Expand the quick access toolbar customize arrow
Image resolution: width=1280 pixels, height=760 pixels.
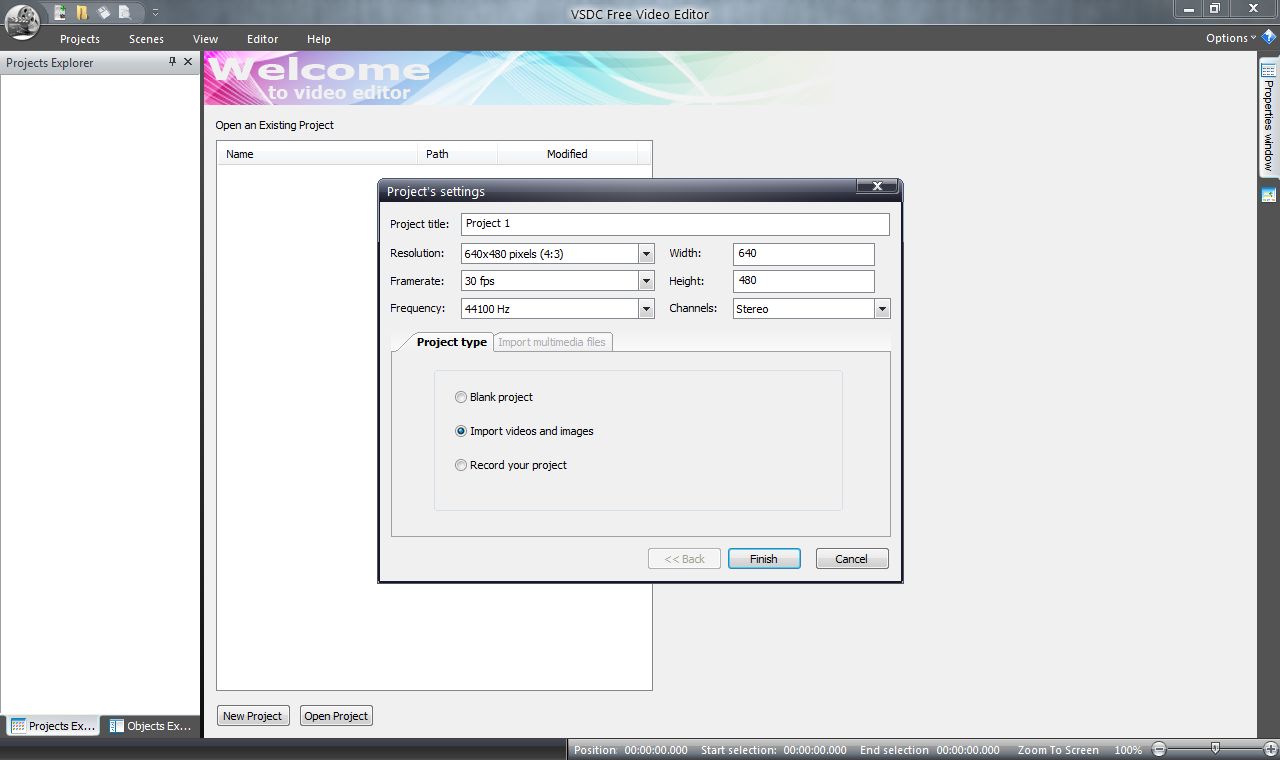pyautogui.click(x=156, y=14)
